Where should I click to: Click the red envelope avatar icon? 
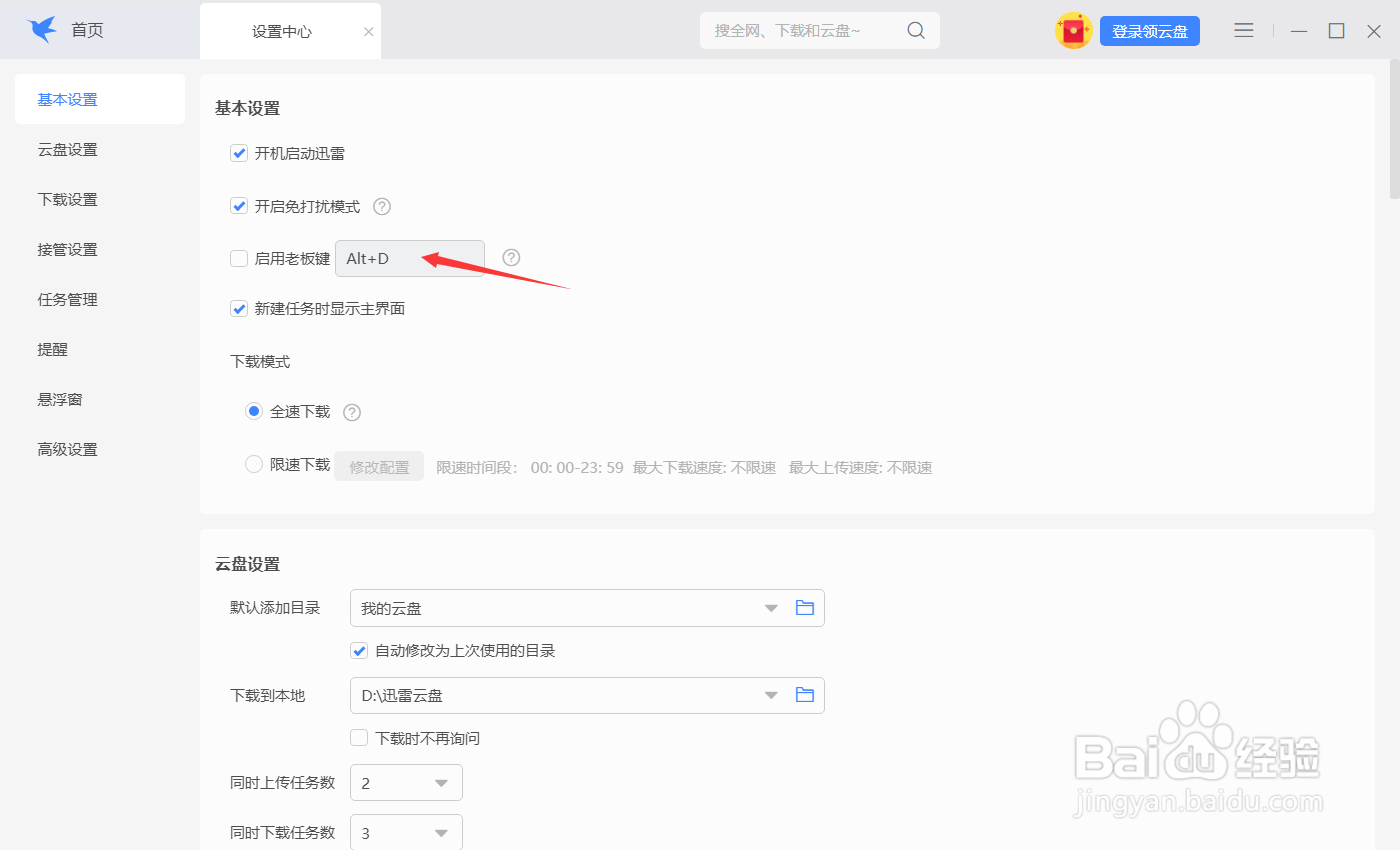tap(1074, 31)
